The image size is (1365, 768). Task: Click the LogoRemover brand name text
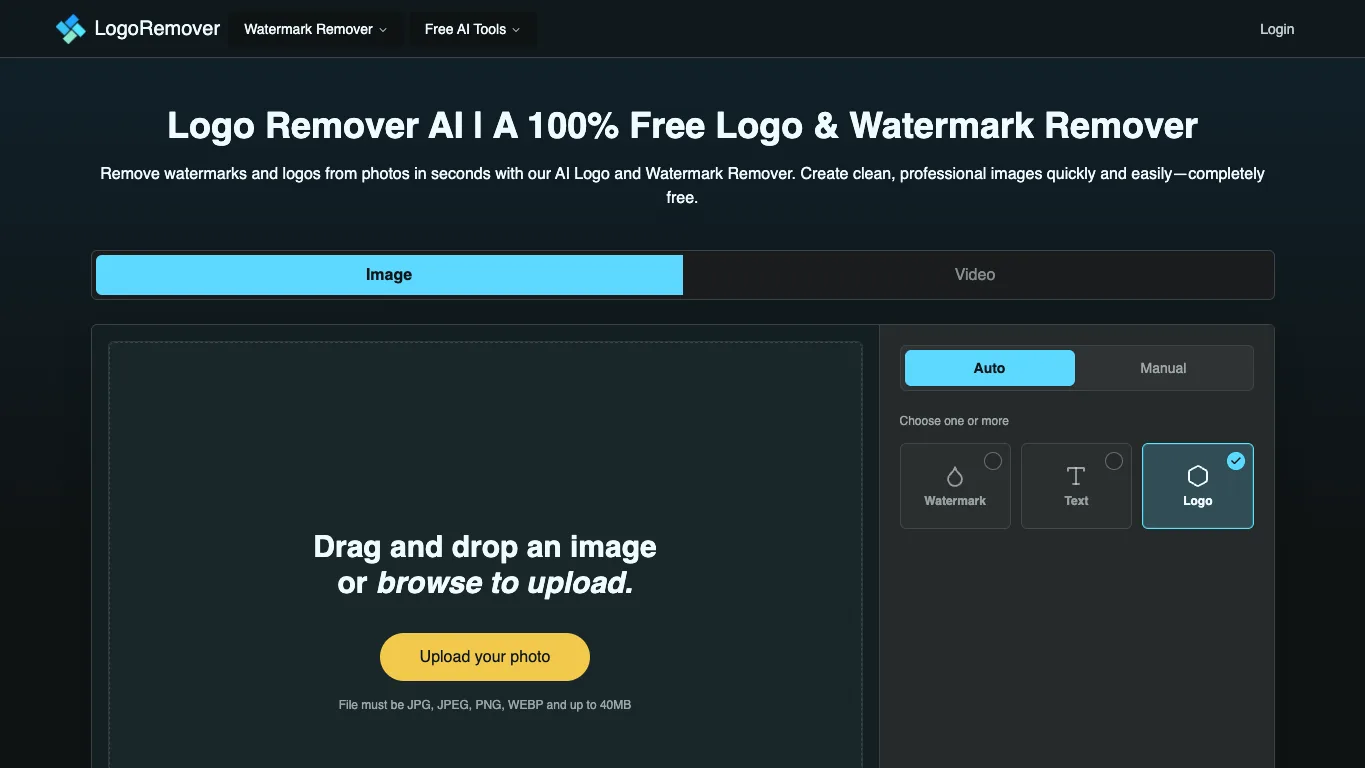[x=157, y=29]
